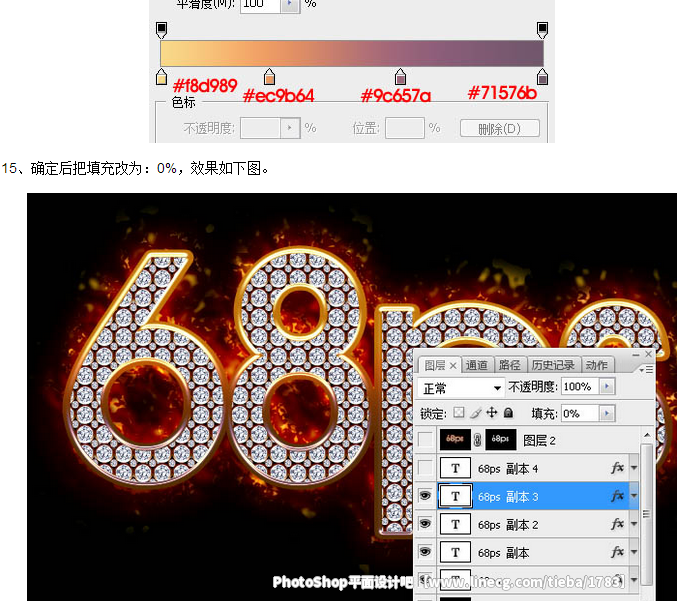Image resolution: width=681 pixels, height=601 pixels.
Task: Click the lock image pixels brush icon
Action: (x=475, y=413)
